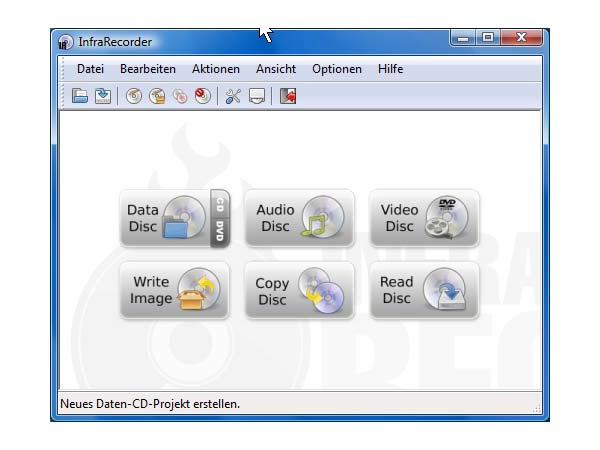Click the Open project folder toolbar icon
Image resolution: width=600 pixels, height=450 pixels.
click(x=80, y=96)
